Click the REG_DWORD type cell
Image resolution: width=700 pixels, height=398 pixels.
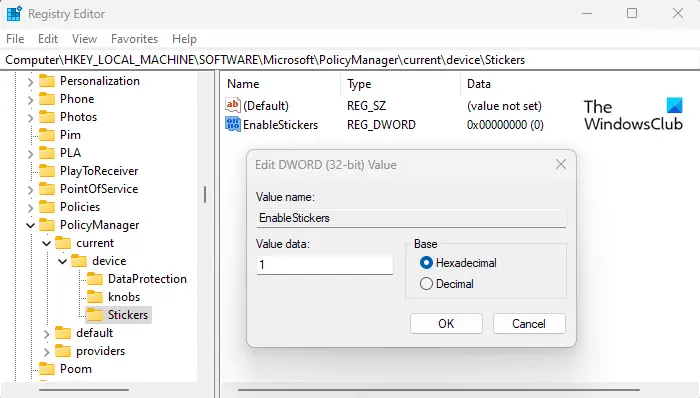(x=381, y=124)
